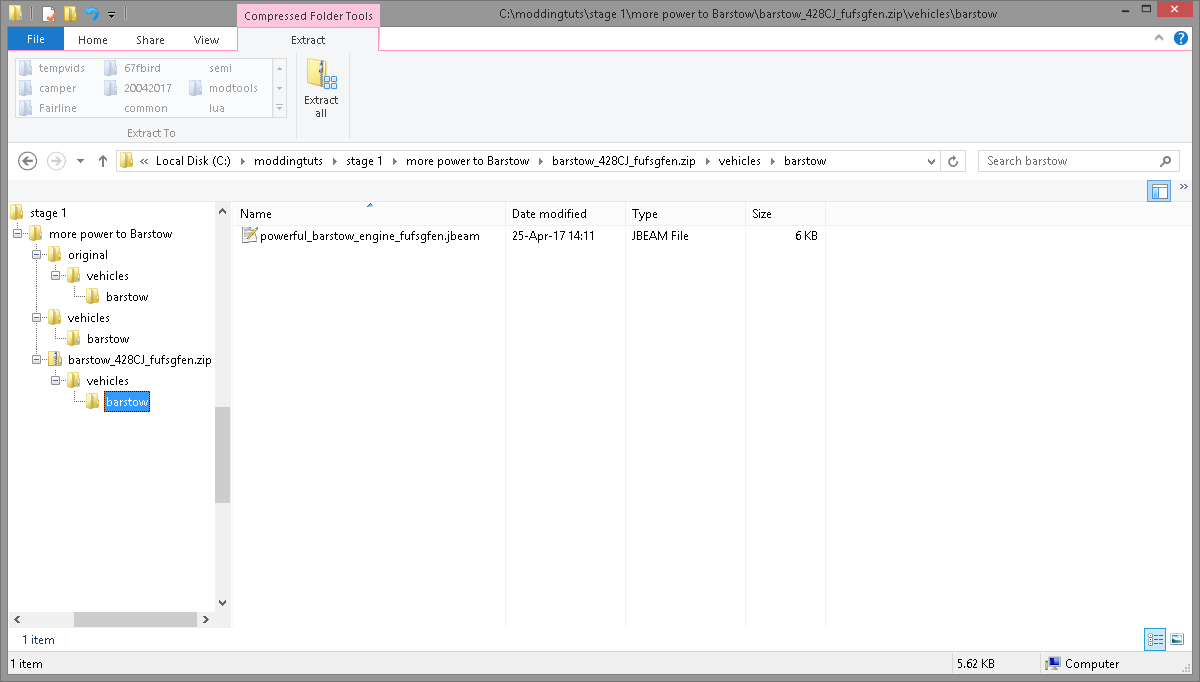The height and width of the screenshot is (682, 1200).
Task: Sort by Size column header
Action: point(785,214)
